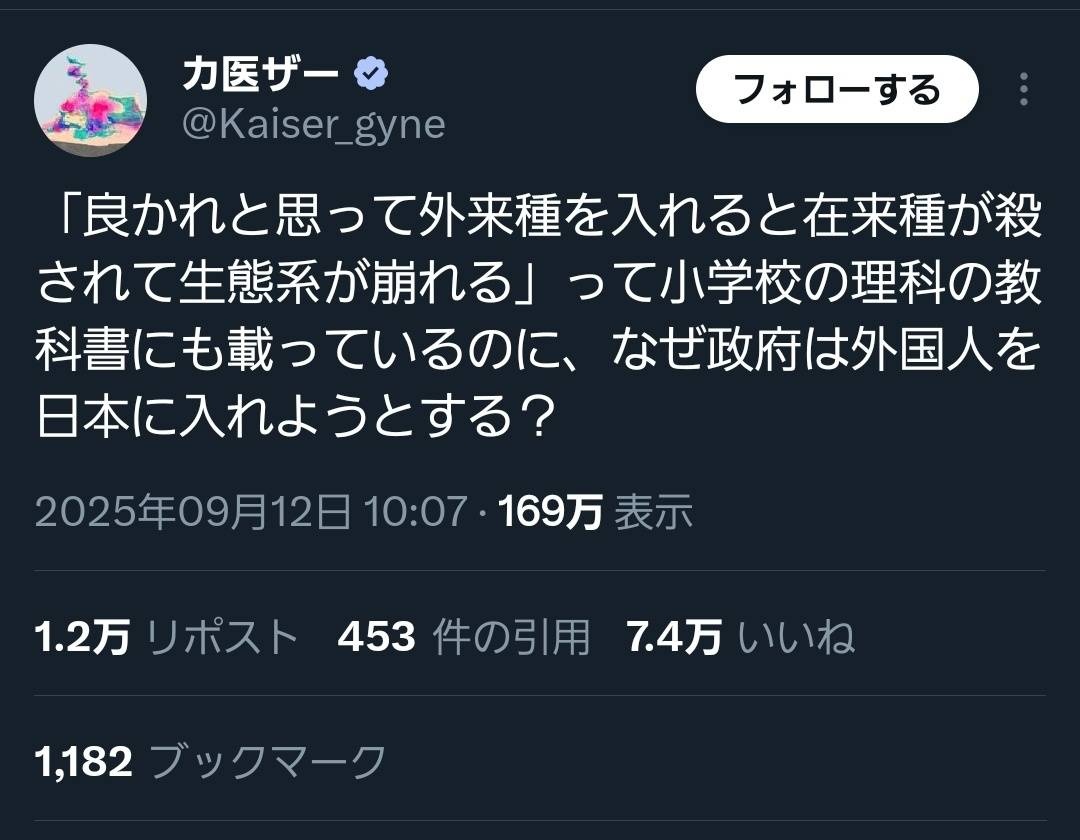Click the ブックマーク bookmarks label
Viewport: 1080px width, 840px height.
[268, 762]
